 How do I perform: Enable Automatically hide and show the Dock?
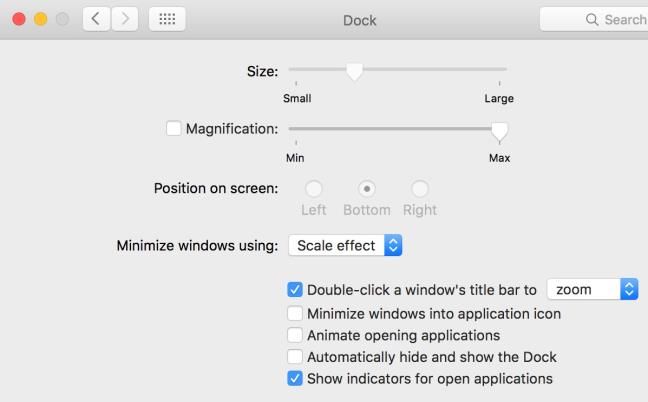[295, 357]
